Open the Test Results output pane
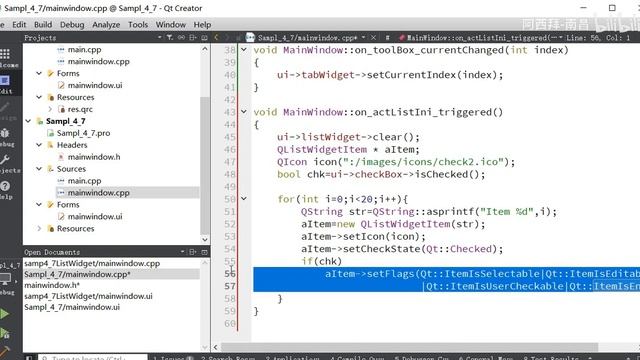The image size is (640, 360). click(x=551, y=358)
